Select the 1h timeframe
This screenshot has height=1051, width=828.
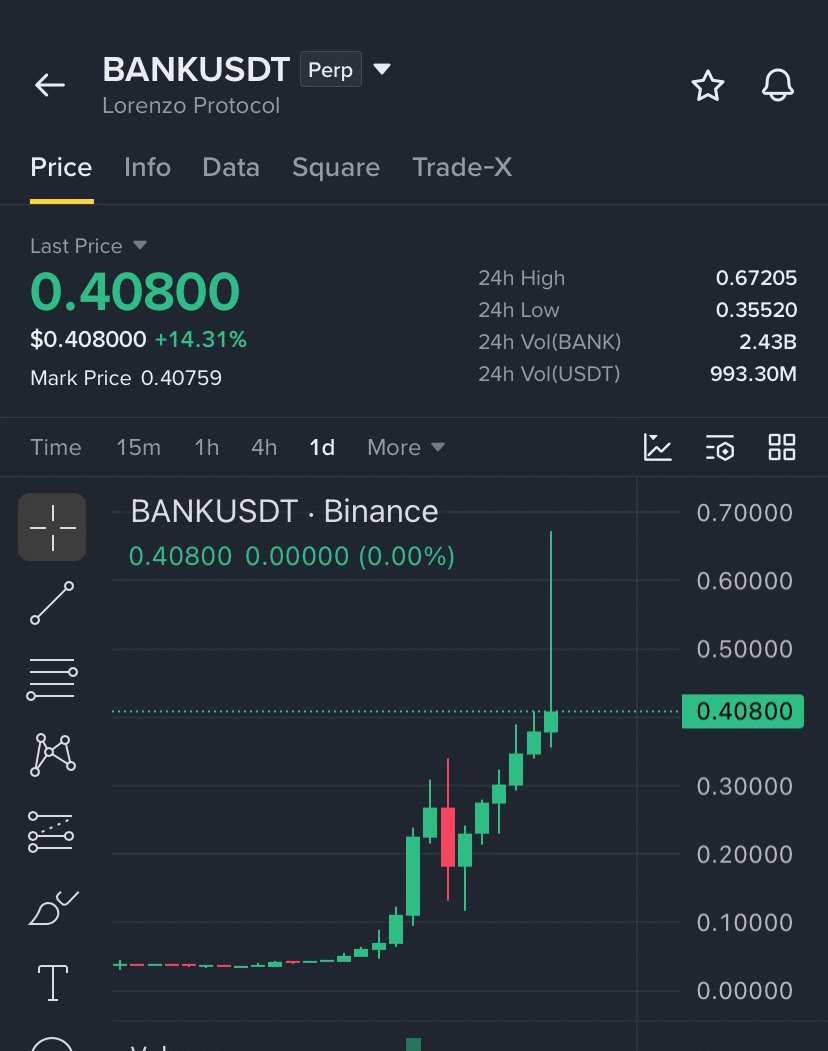click(x=206, y=447)
